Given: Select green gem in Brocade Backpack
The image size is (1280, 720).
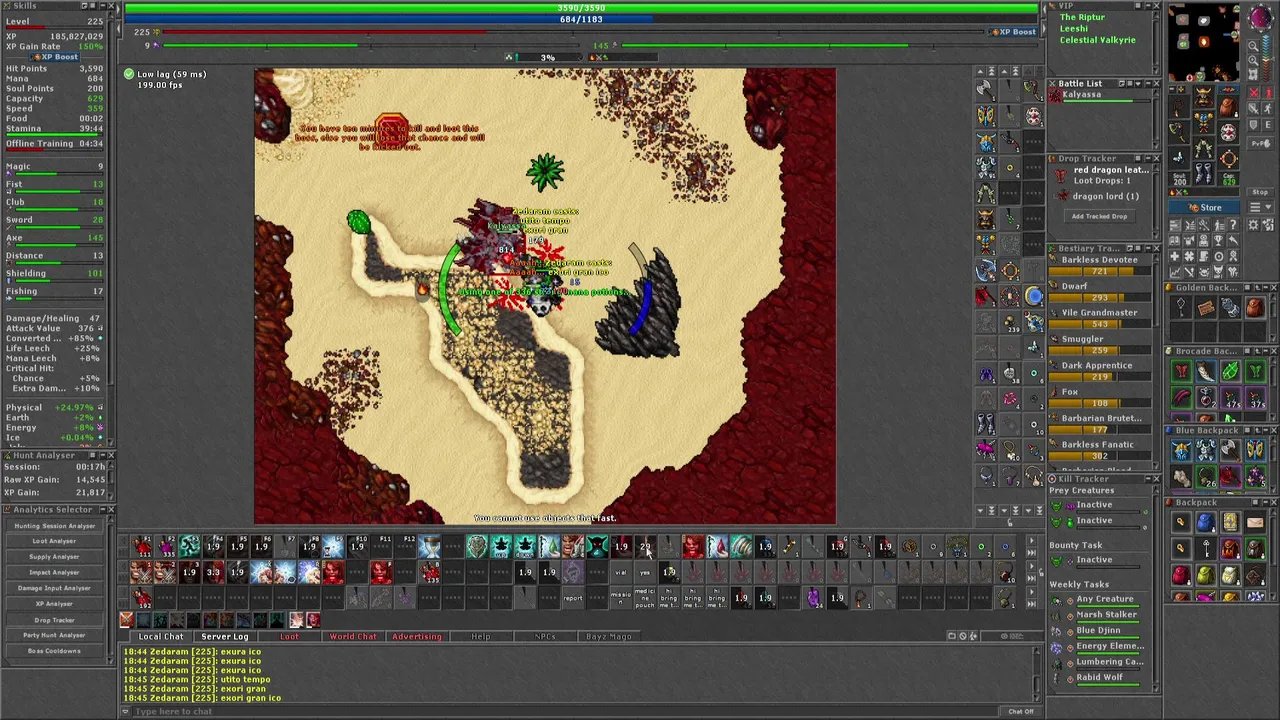Looking at the screenshot, I should point(1230,371).
